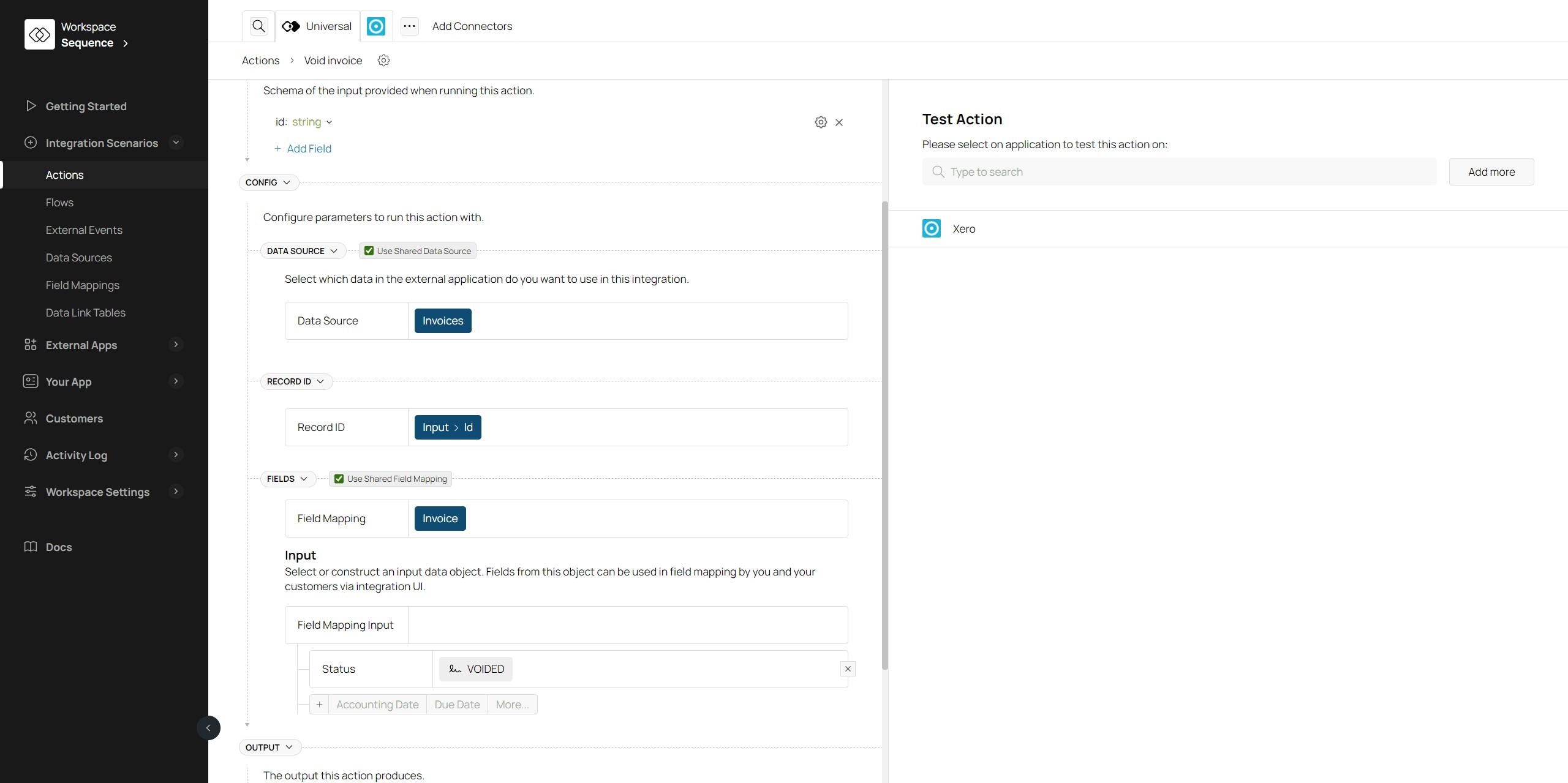Click the Type to search input field

pyautogui.click(x=1179, y=172)
